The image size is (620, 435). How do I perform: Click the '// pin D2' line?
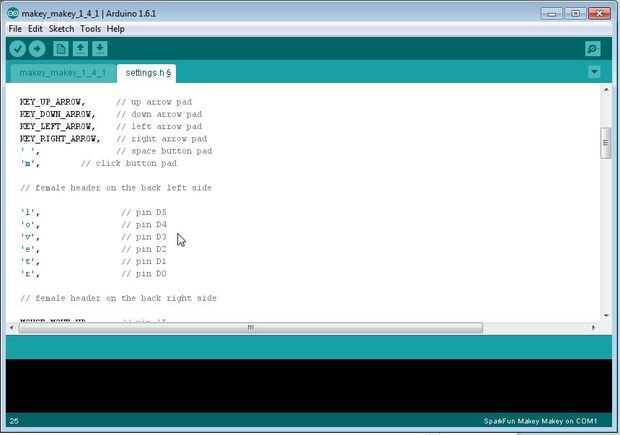pyautogui.click(x=93, y=249)
